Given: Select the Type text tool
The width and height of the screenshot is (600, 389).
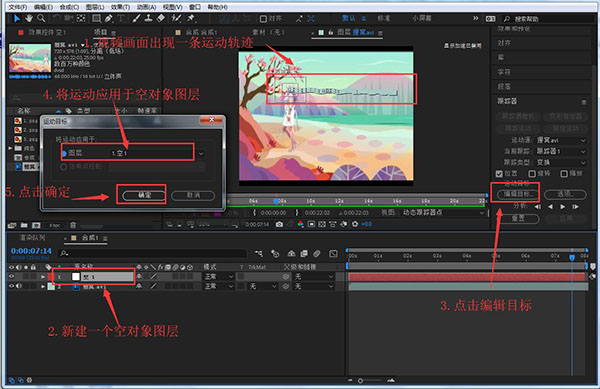Looking at the screenshot, I should 121,18.
